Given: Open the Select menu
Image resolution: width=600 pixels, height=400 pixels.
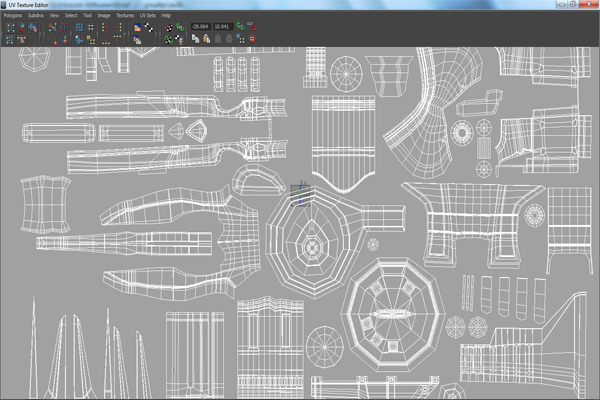Looking at the screenshot, I should click(x=71, y=15).
